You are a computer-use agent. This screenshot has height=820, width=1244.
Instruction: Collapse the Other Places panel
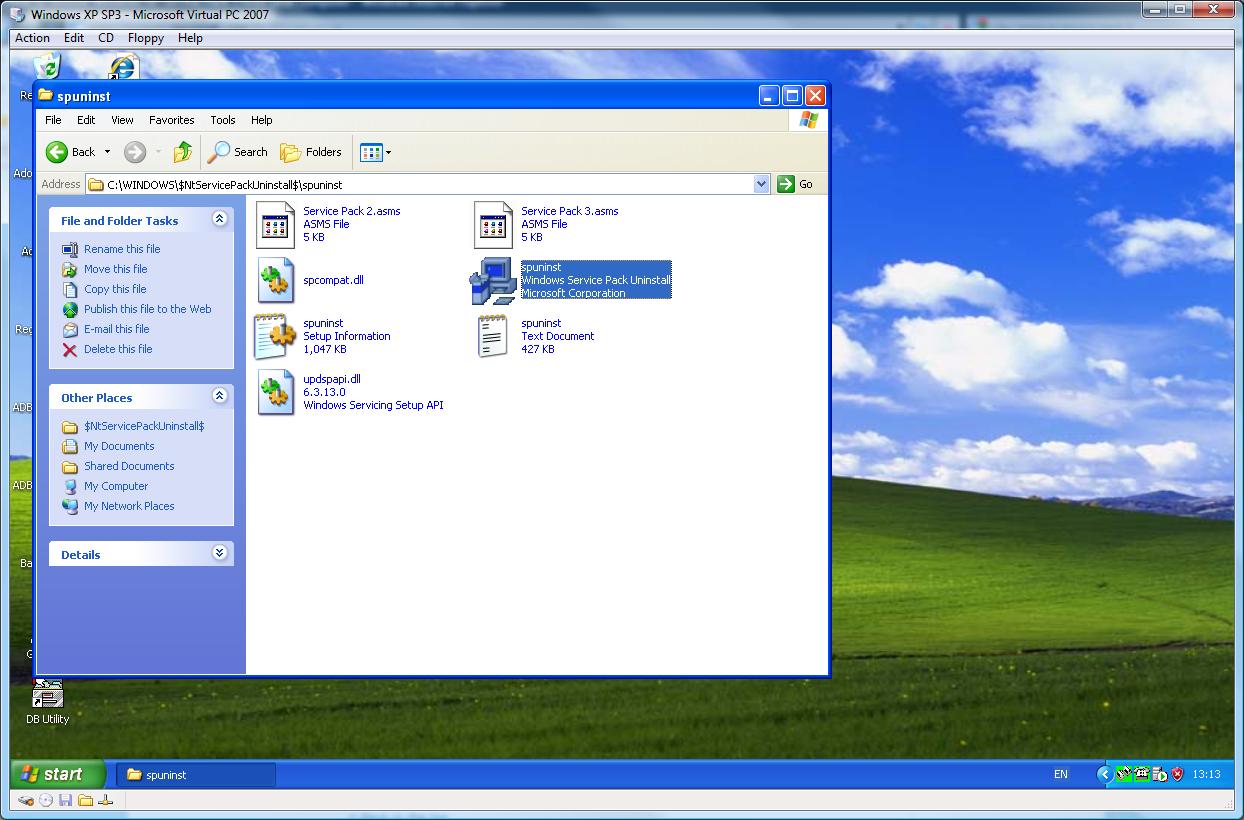(x=219, y=397)
